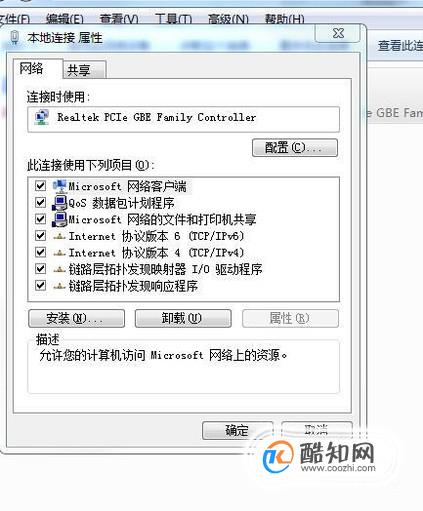Screen dimensions: 423x511
Task: Click the Microsoft 网络客户端 network icon
Action: [60, 186]
